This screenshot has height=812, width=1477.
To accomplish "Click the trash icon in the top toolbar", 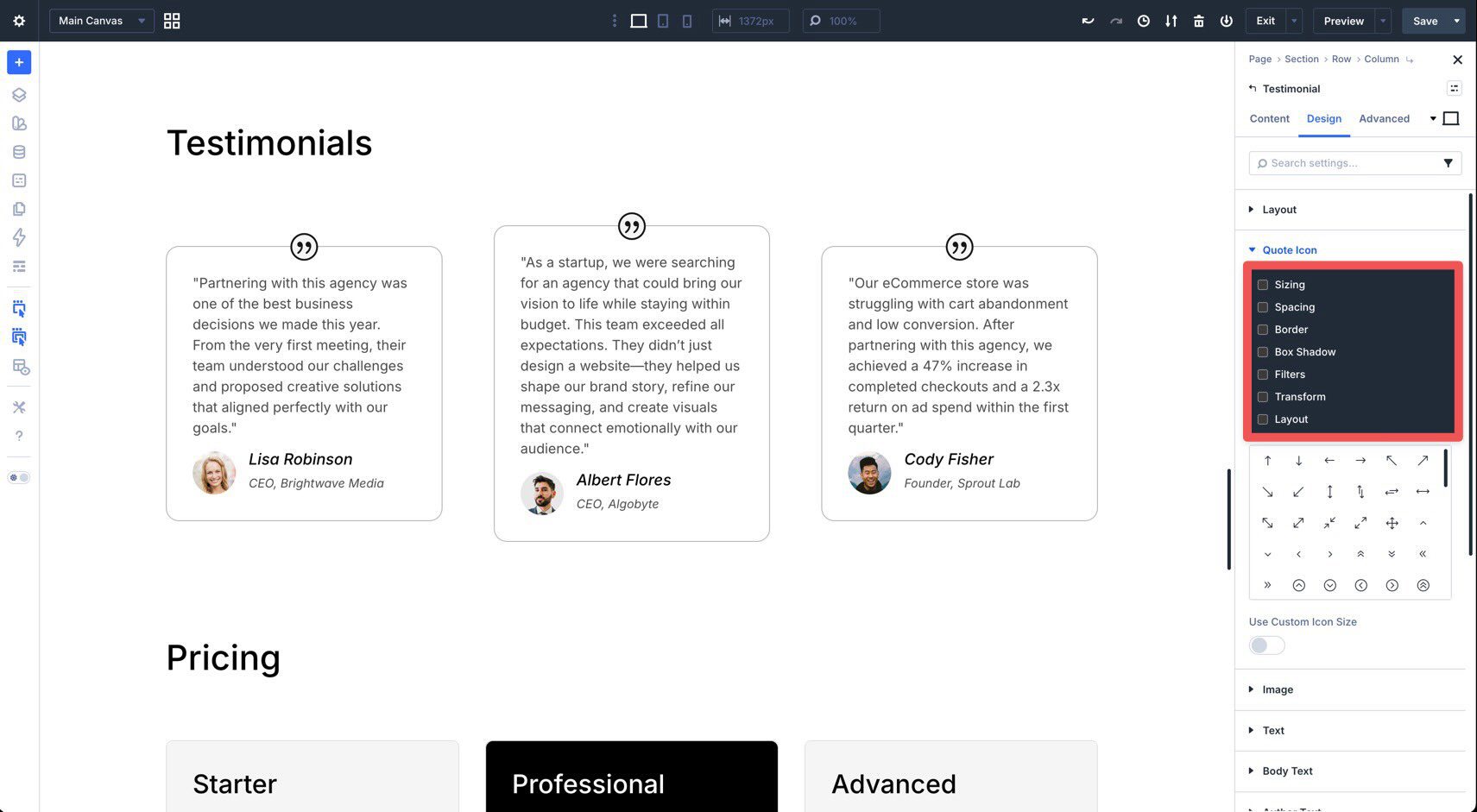I will (x=1198, y=20).
